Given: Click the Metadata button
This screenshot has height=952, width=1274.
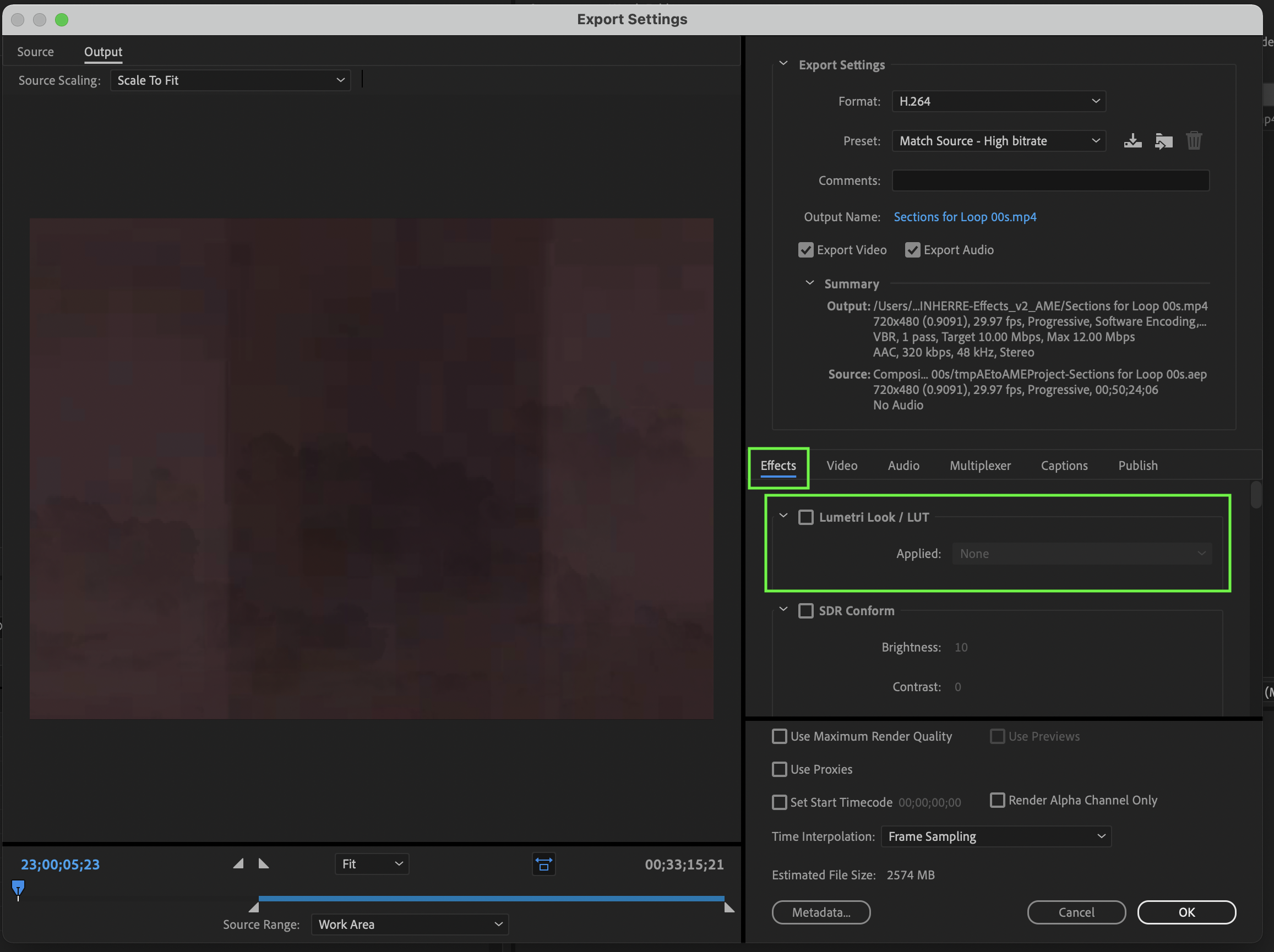Looking at the screenshot, I should 821,912.
